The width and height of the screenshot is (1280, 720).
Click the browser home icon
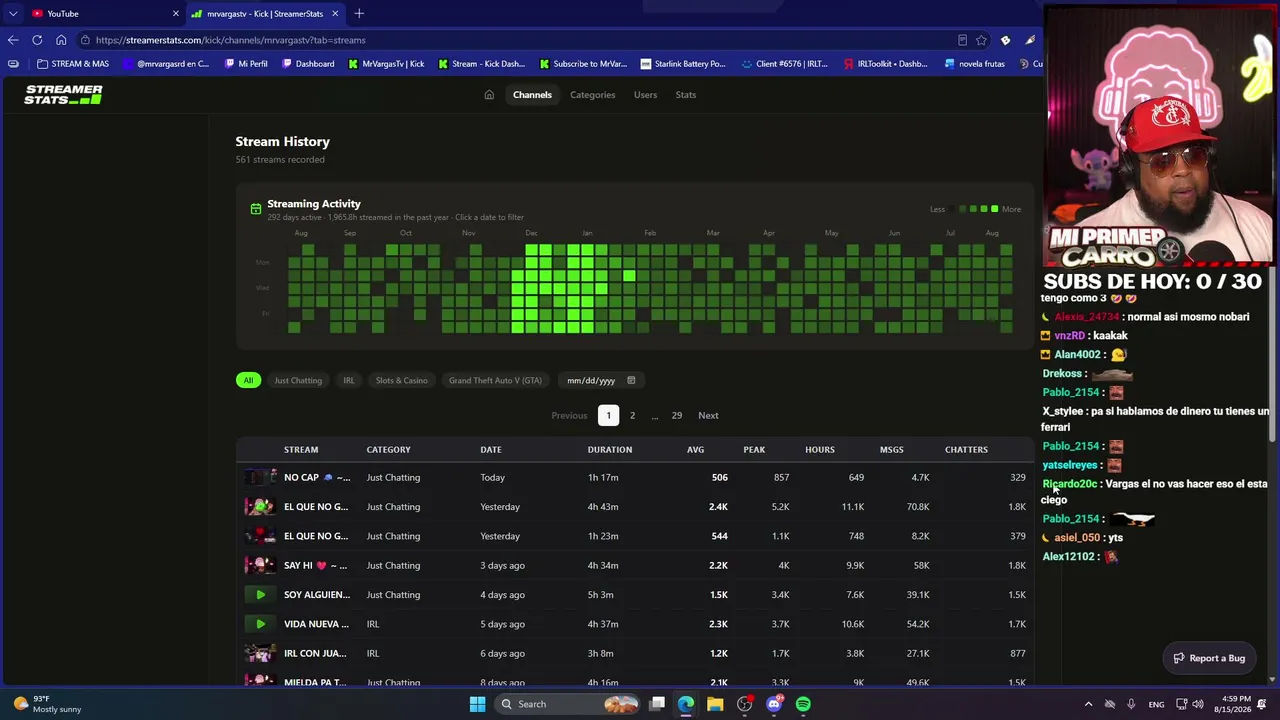(x=61, y=40)
